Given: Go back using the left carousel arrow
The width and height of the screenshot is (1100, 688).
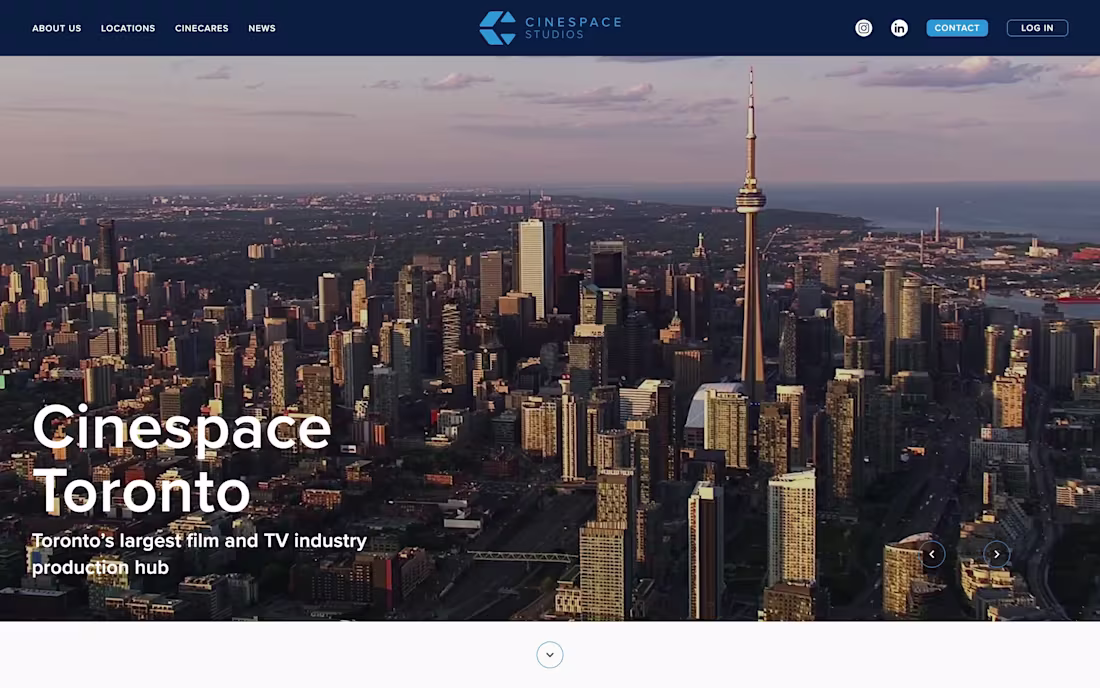Looking at the screenshot, I should tap(931, 553).
